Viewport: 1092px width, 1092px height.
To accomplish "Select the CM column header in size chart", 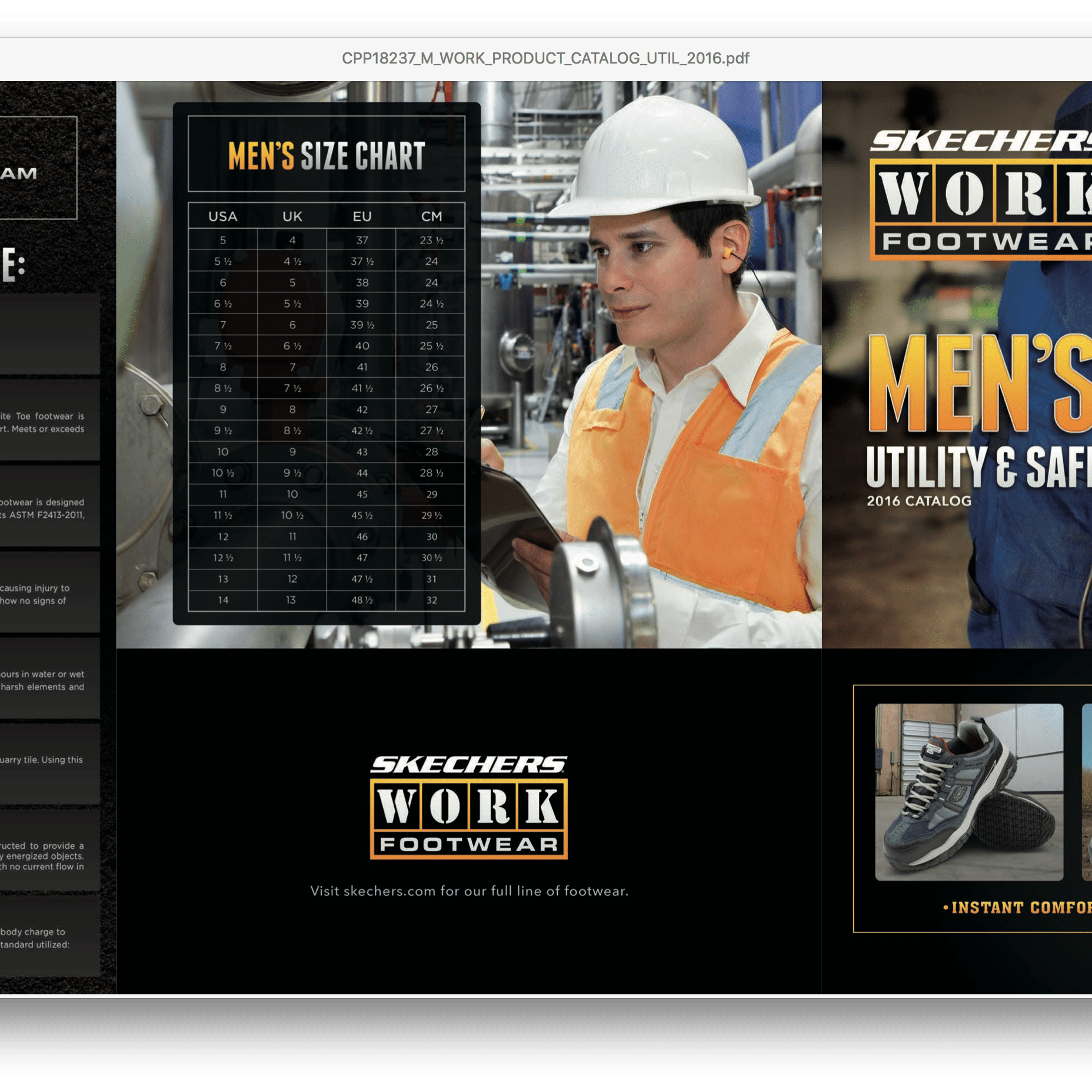I will (x=431, y=217).
